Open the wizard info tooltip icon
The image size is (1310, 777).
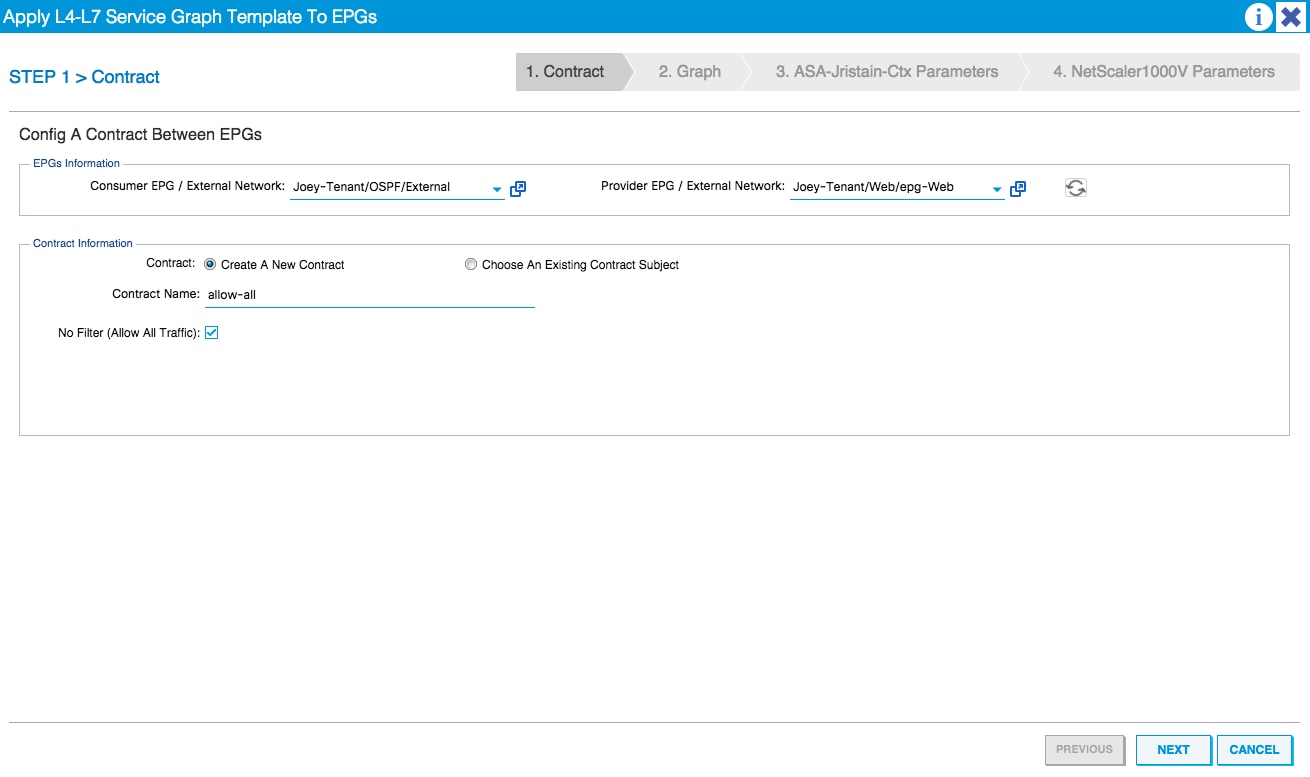pyautogui.click(x=1257, y=16)
